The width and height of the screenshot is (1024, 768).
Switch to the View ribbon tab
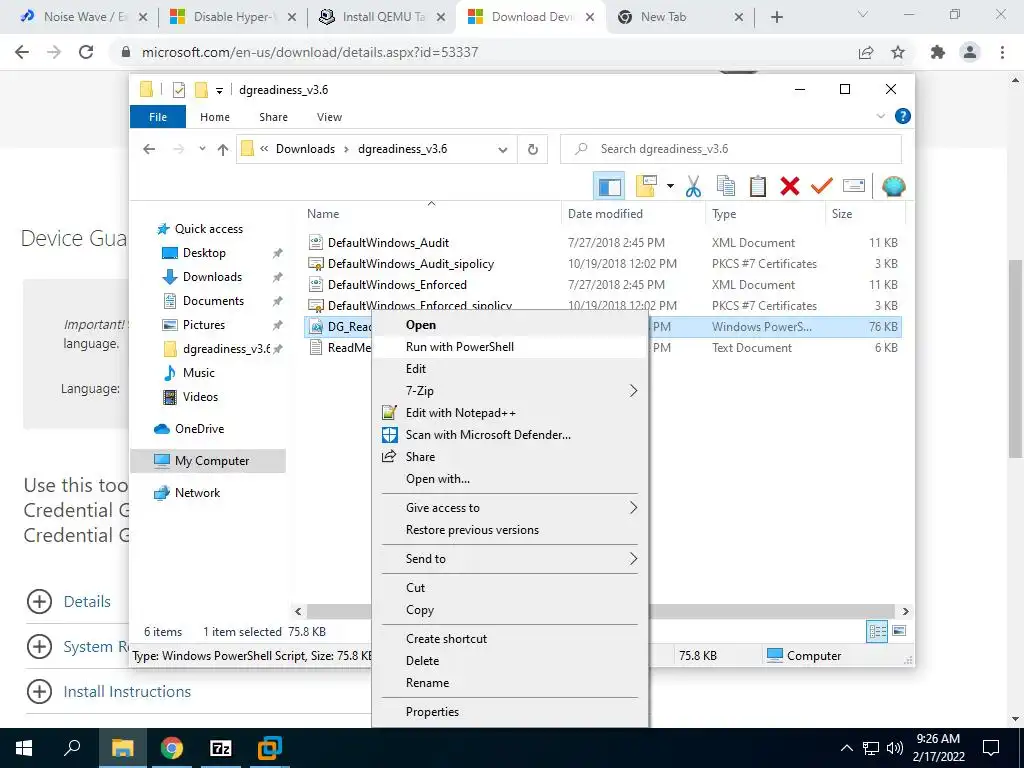click(329, 117)
